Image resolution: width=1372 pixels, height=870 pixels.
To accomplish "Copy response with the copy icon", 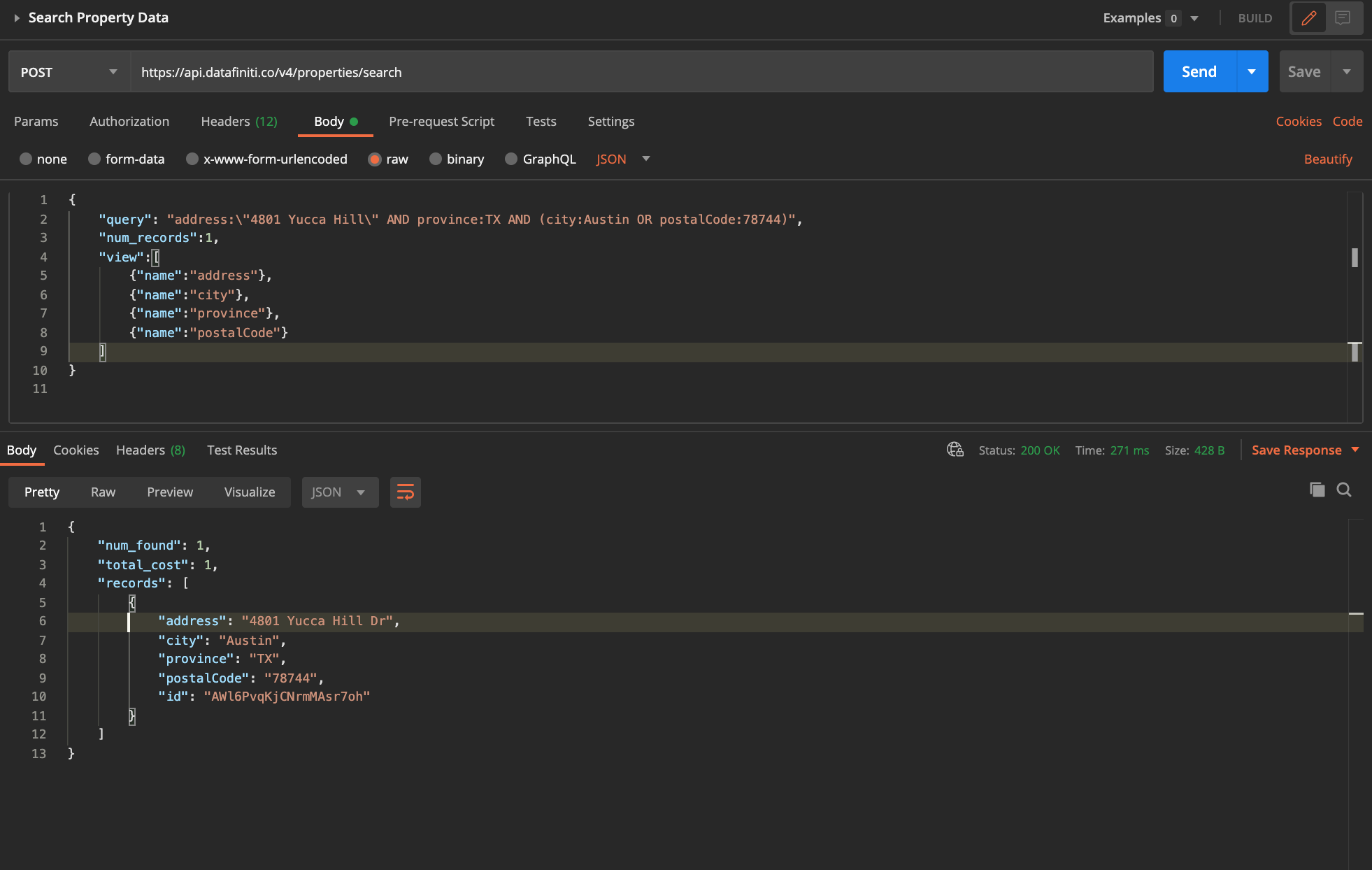I will [1317, 490].
